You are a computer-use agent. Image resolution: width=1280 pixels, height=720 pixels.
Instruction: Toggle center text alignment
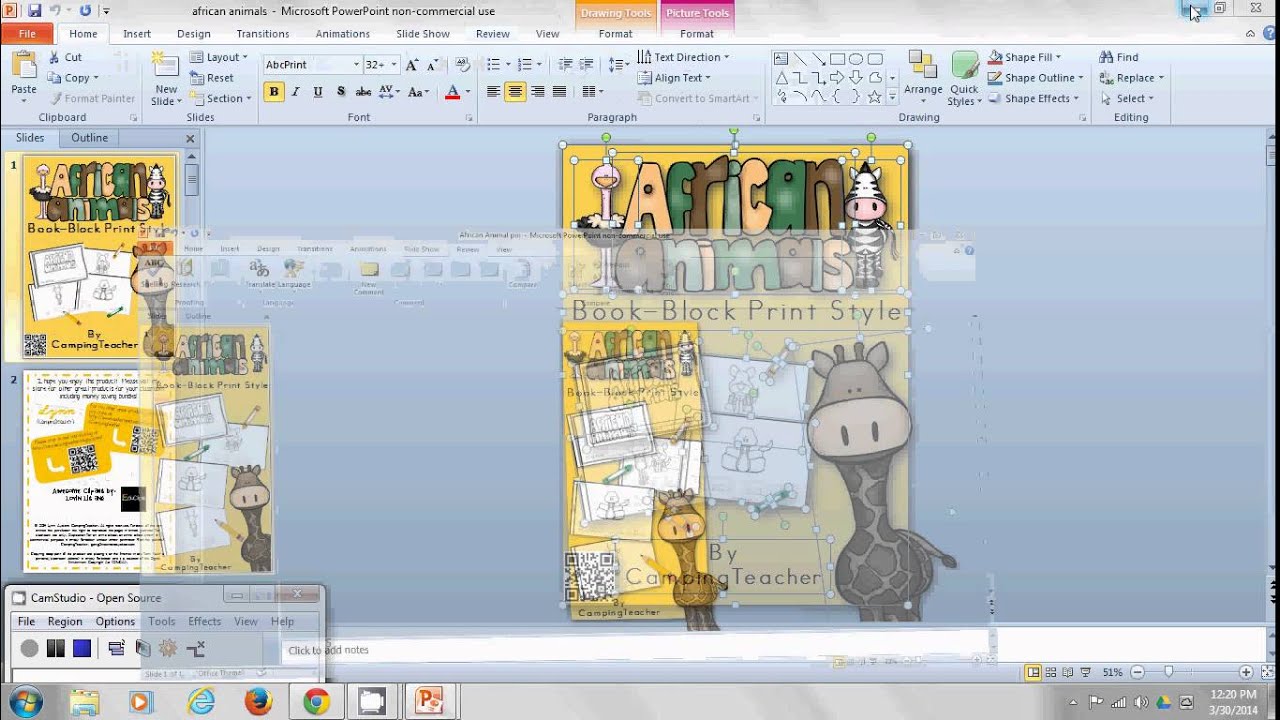point(516,92)
